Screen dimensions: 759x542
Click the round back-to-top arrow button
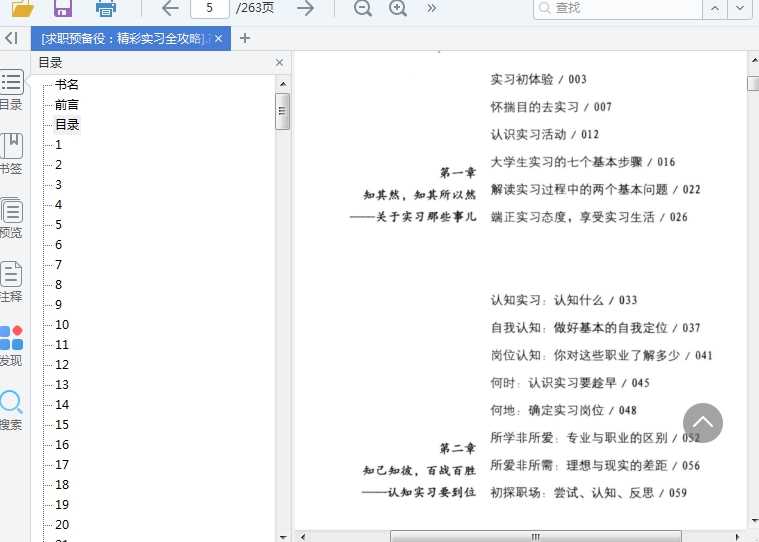click(703, 423)
